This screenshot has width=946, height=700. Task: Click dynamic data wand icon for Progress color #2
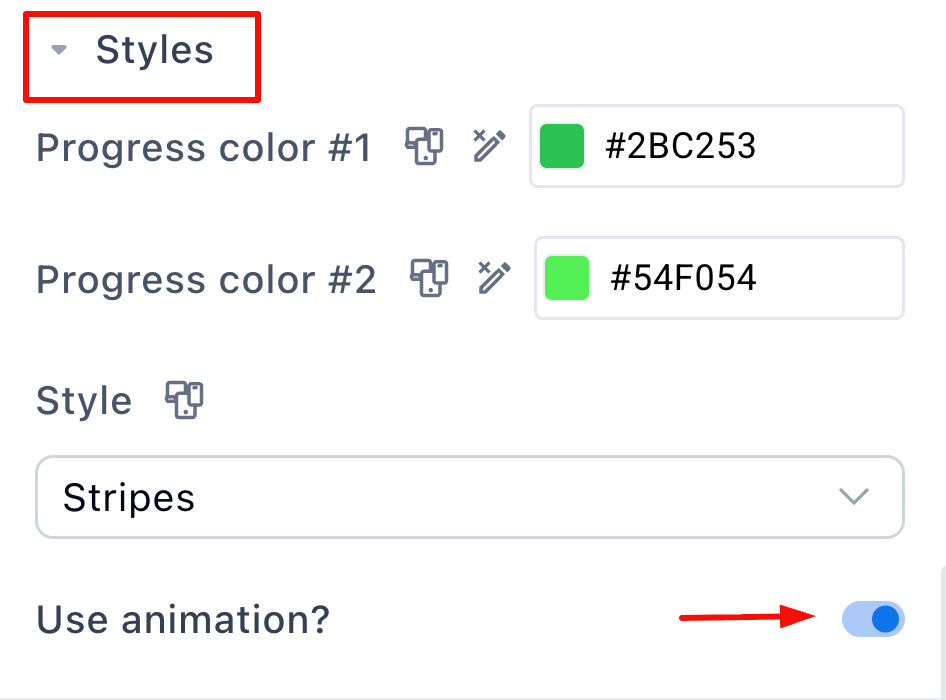click(494, 278)
